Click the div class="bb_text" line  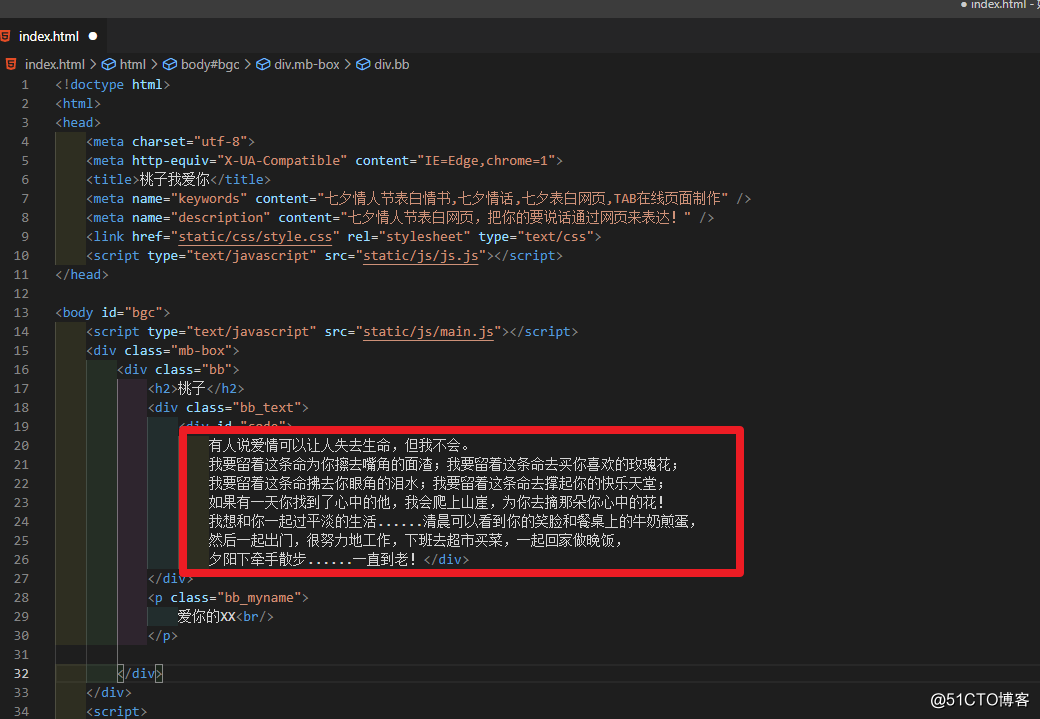tap(228, 408)
